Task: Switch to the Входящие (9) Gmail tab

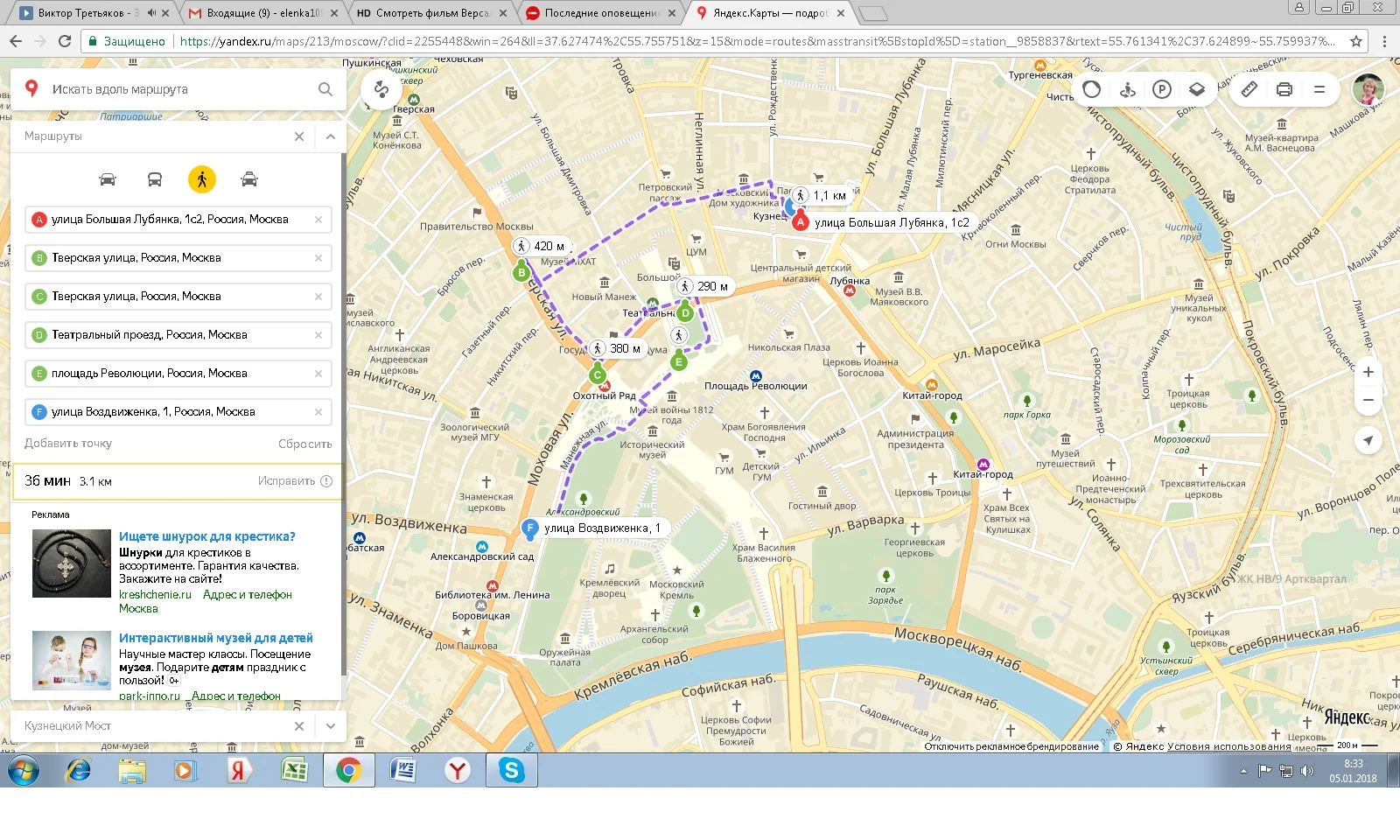Action: (263, 13)
